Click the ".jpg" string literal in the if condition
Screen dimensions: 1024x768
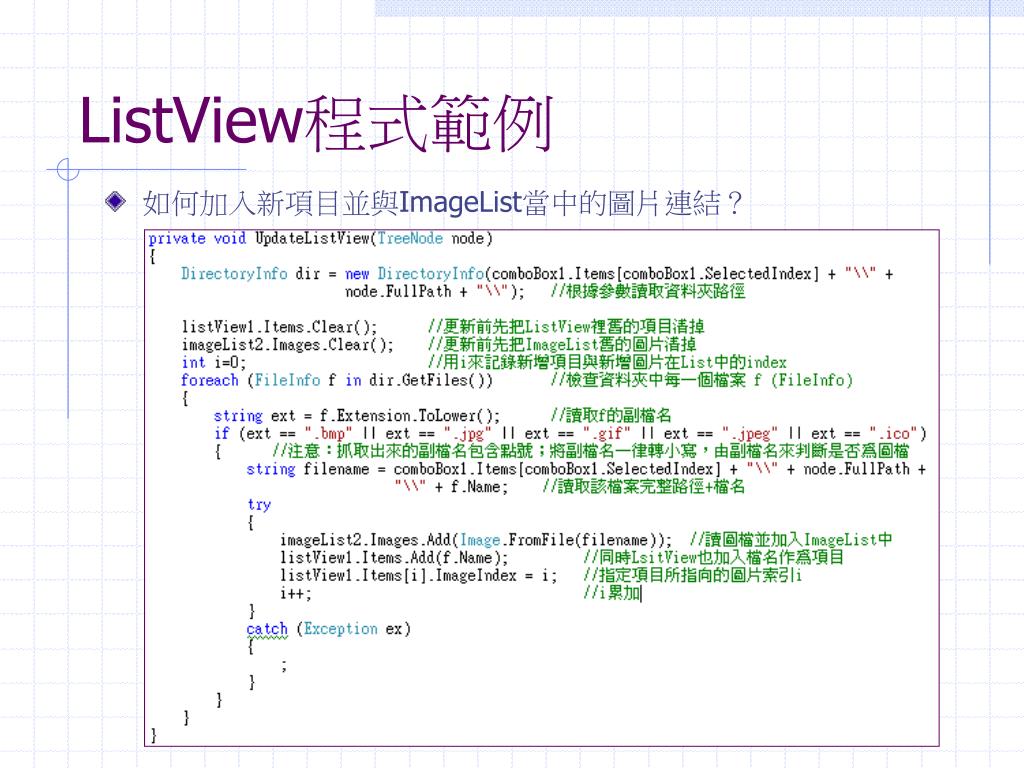click(468, 433)
